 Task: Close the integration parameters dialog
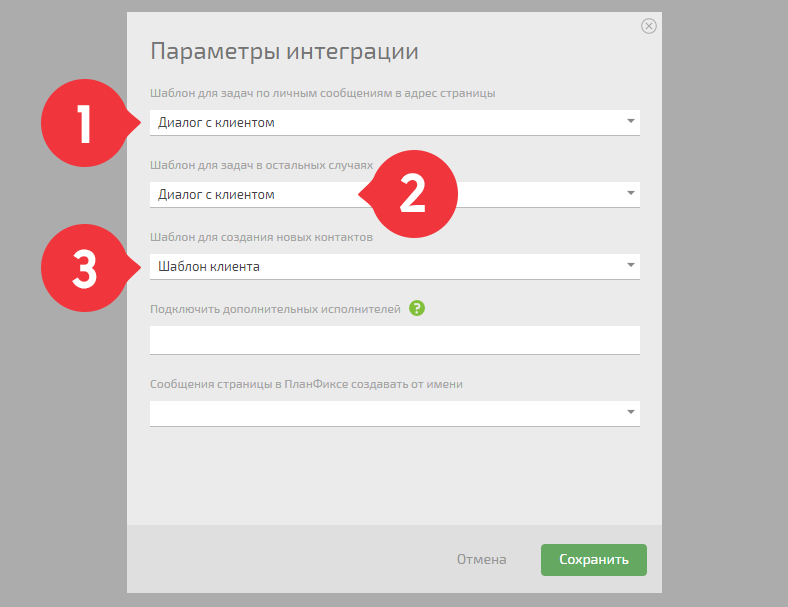(x=648, y=26)
